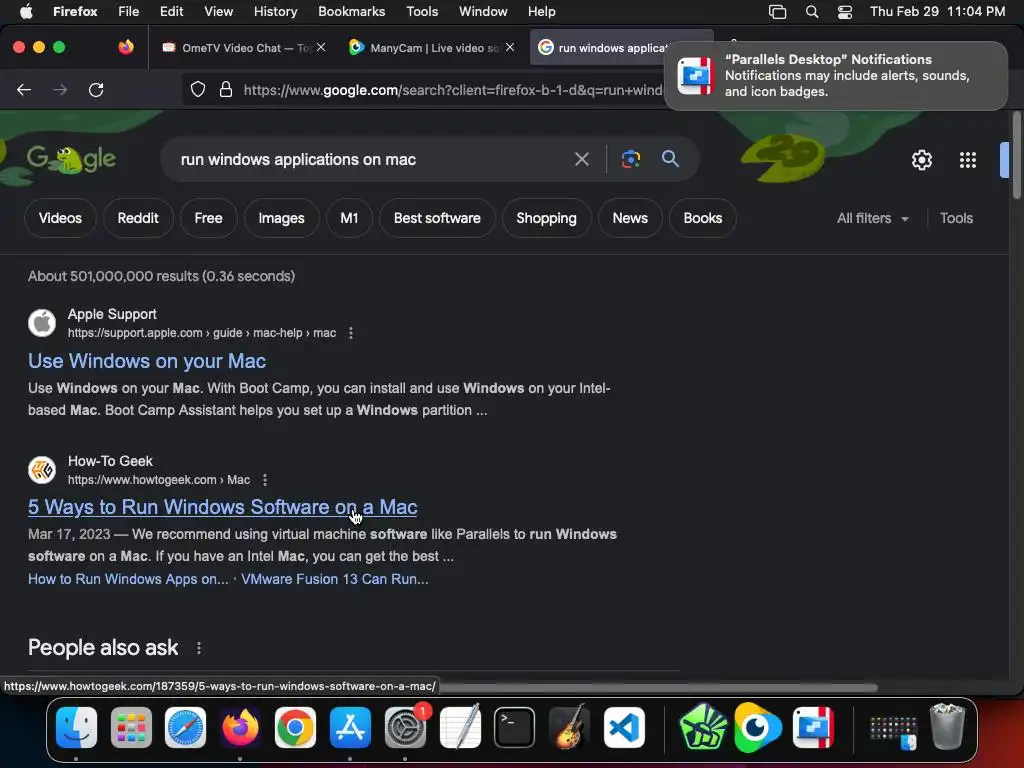Viewport: 1024px width, 768px height.
Task: Open the Tools search options
Action: pyautogui.click(x=956, y=218)
